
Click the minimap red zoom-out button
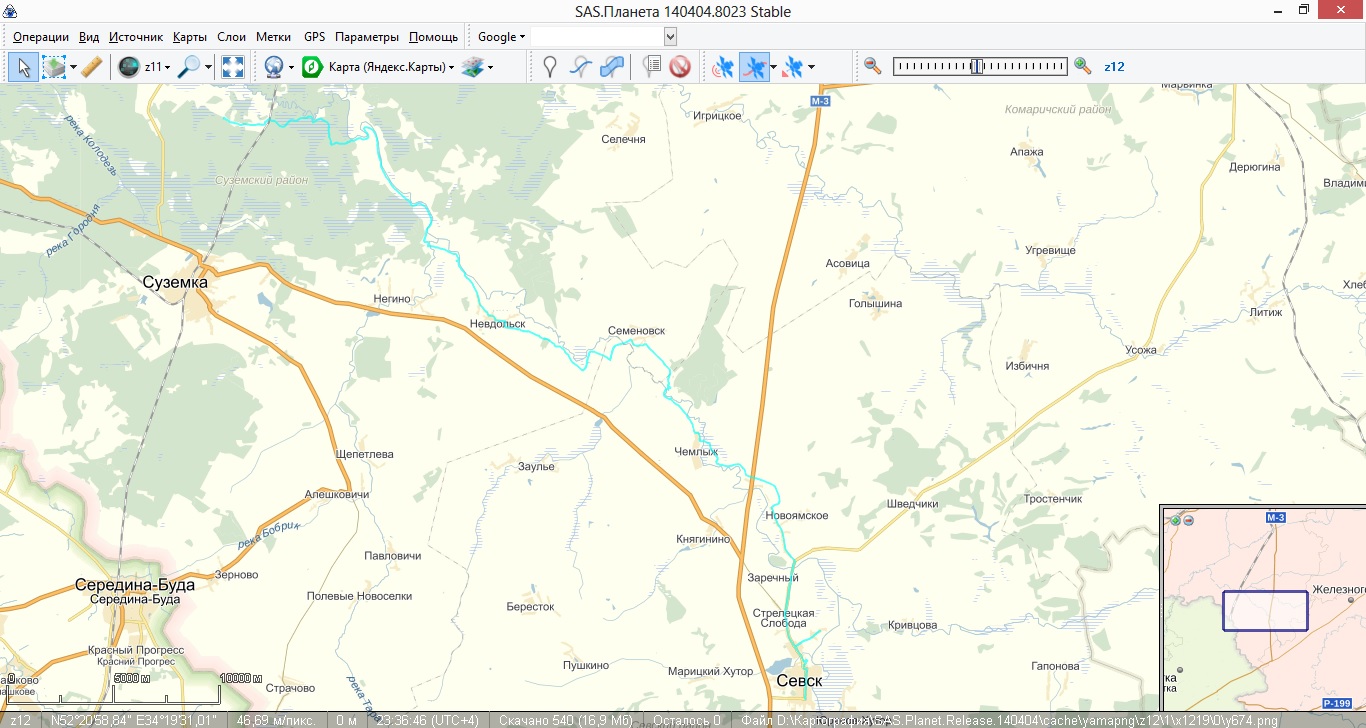(1188, 520)
